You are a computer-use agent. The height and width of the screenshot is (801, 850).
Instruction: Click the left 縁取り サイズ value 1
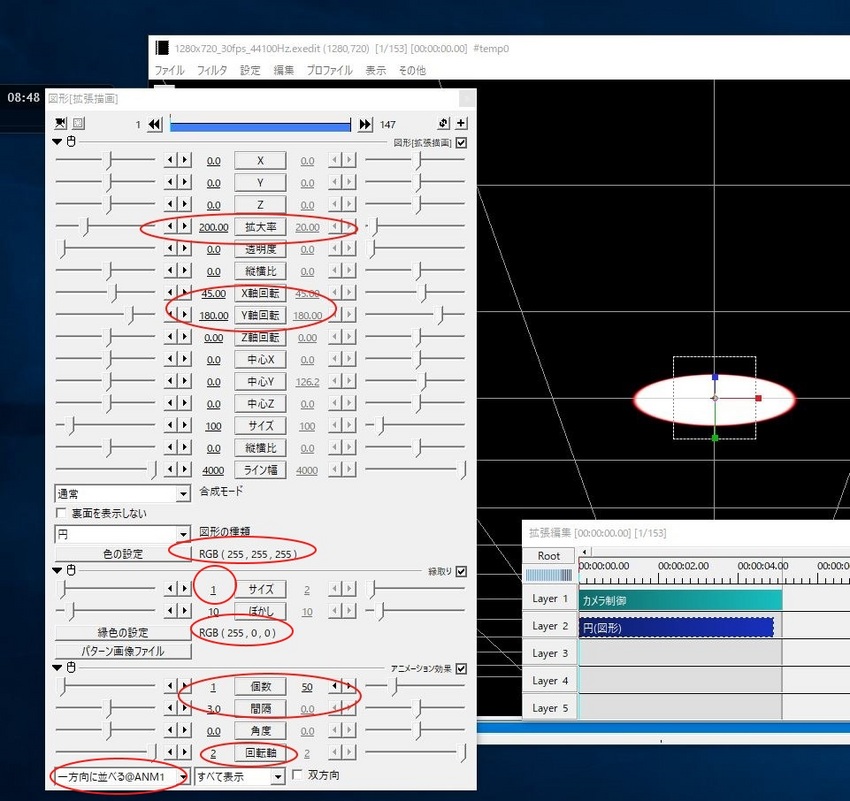[x=213, y=590]
